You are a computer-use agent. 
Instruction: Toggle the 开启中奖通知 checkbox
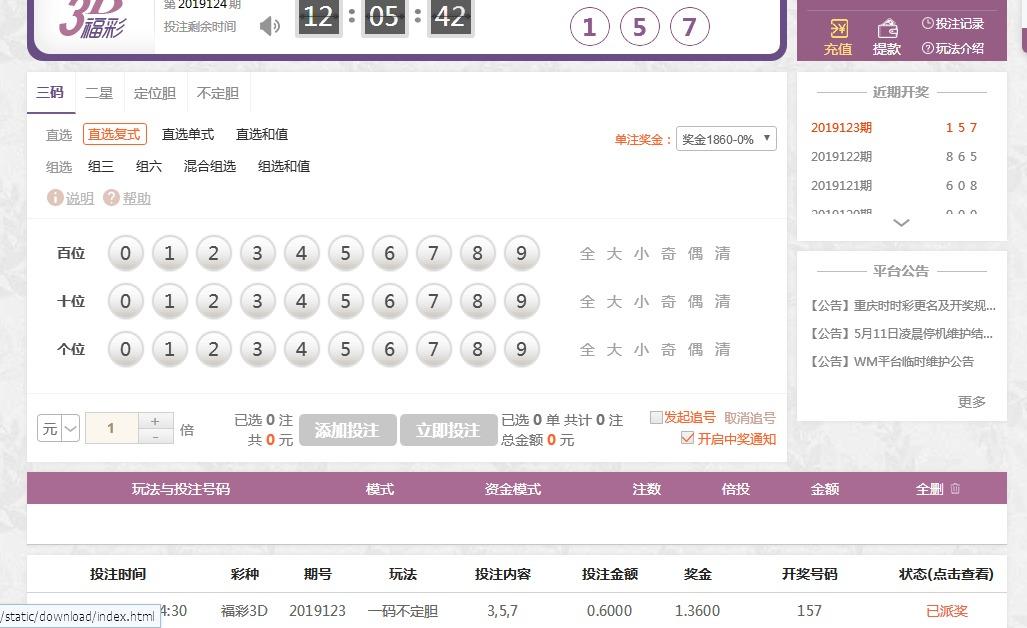click(687, 439)
